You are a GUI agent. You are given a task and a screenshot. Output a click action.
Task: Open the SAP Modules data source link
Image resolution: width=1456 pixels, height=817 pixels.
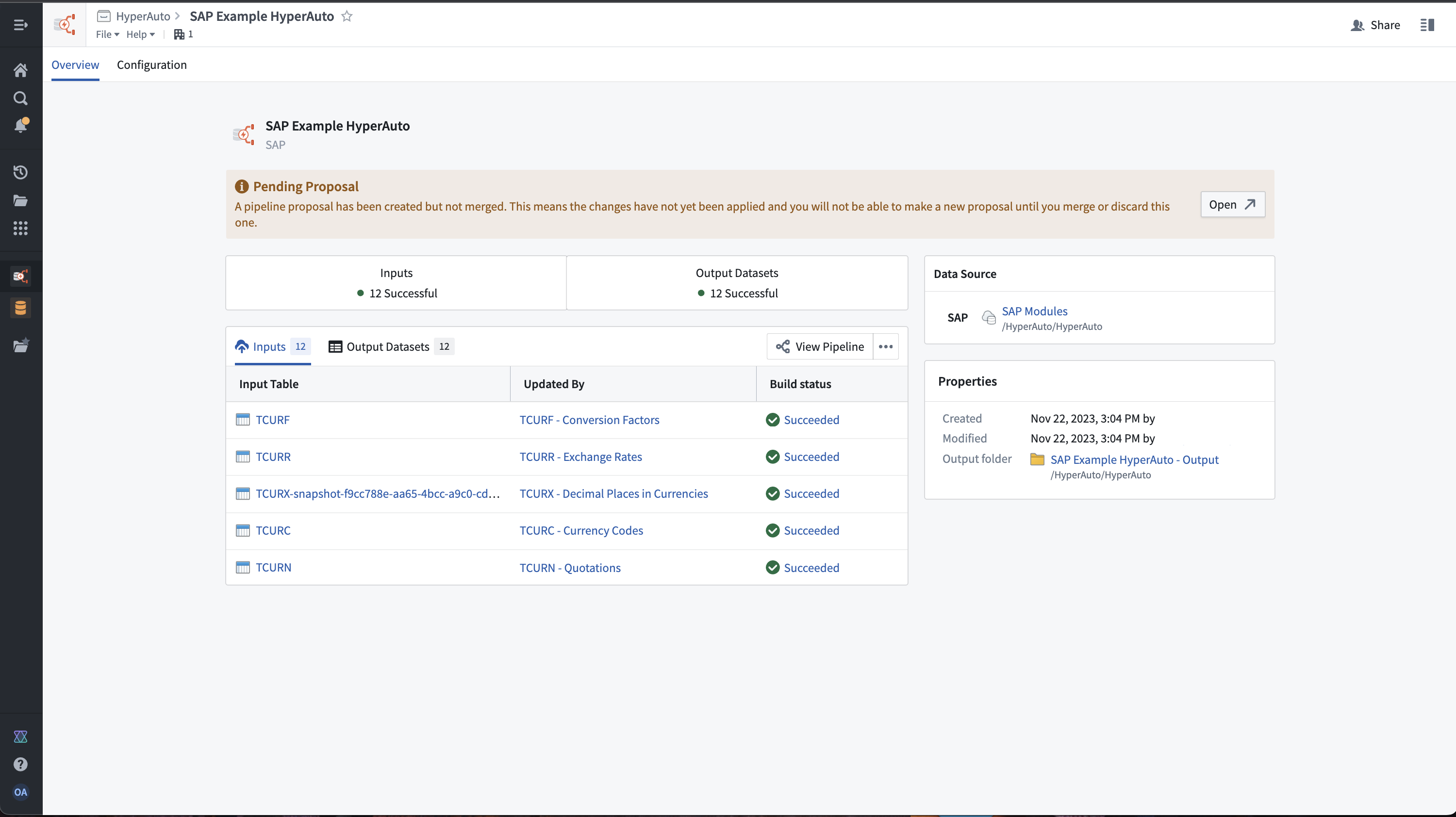(1034, 311)
